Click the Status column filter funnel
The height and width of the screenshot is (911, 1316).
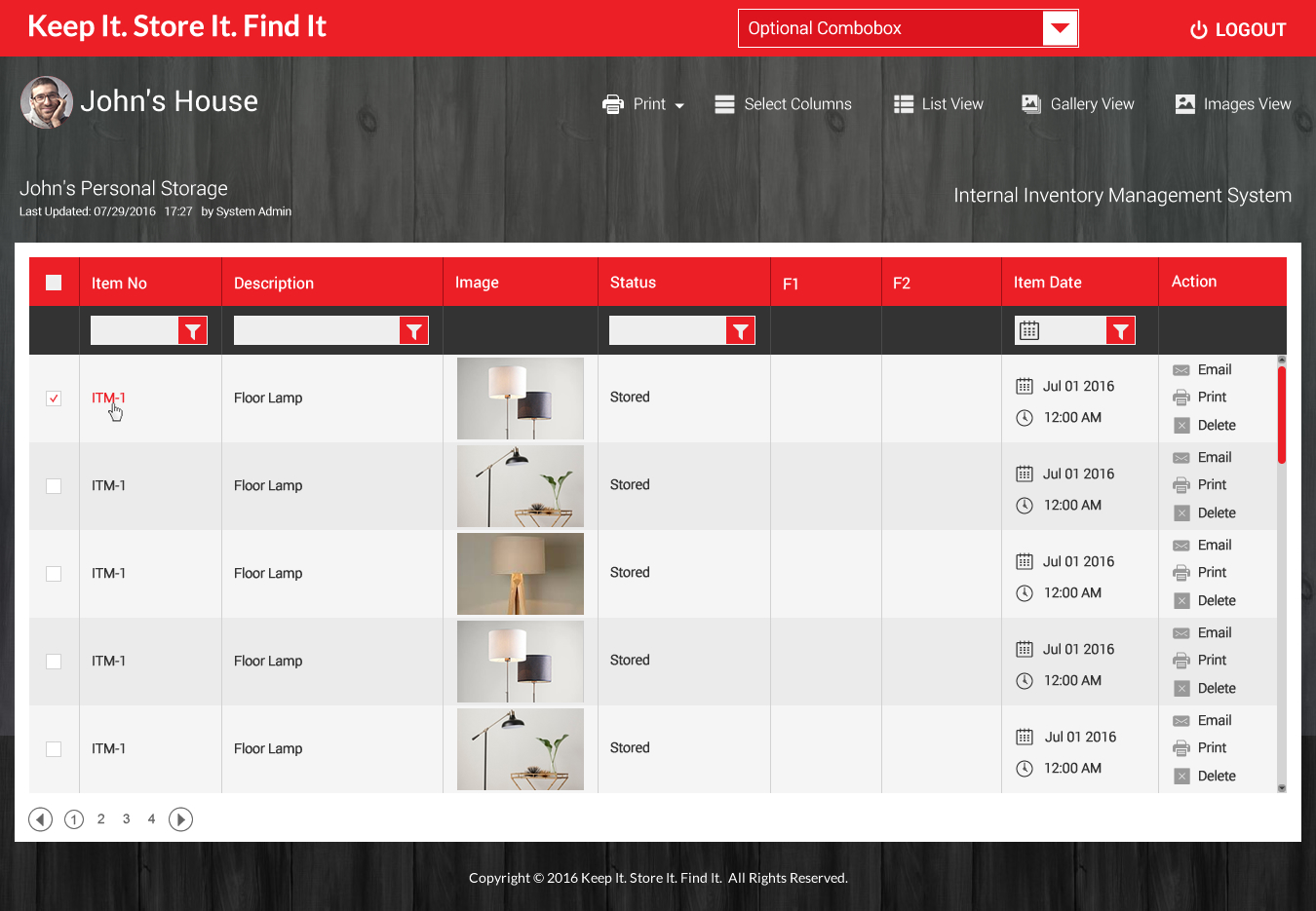[741, 331]
